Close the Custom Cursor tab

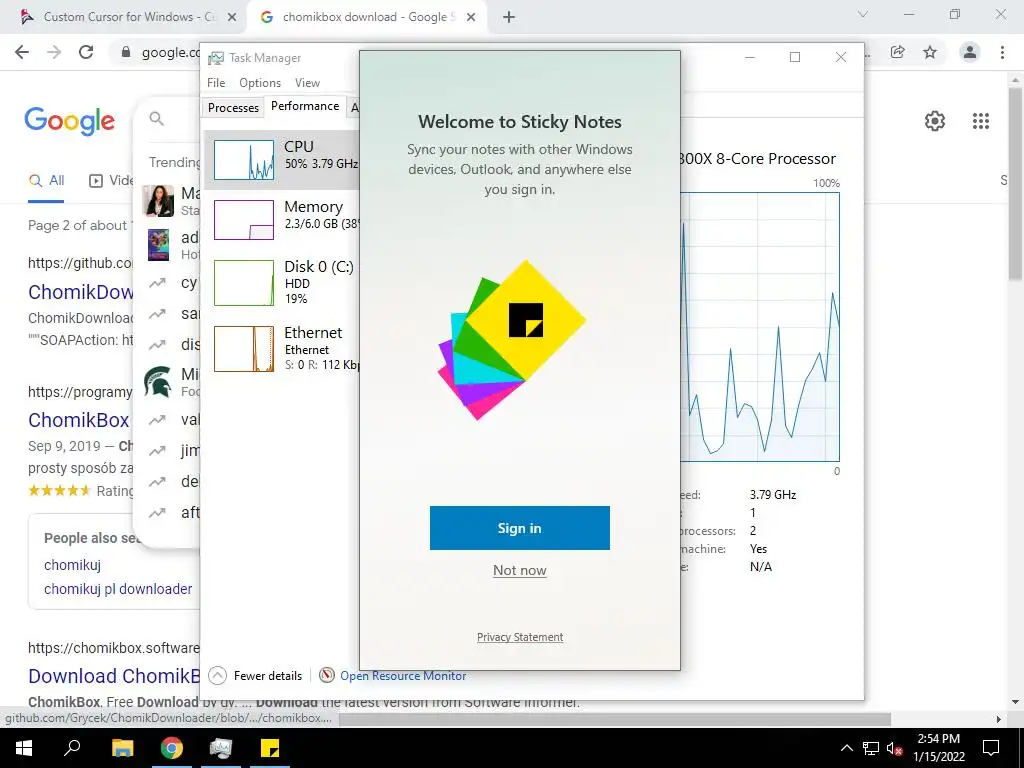point(231,17)
